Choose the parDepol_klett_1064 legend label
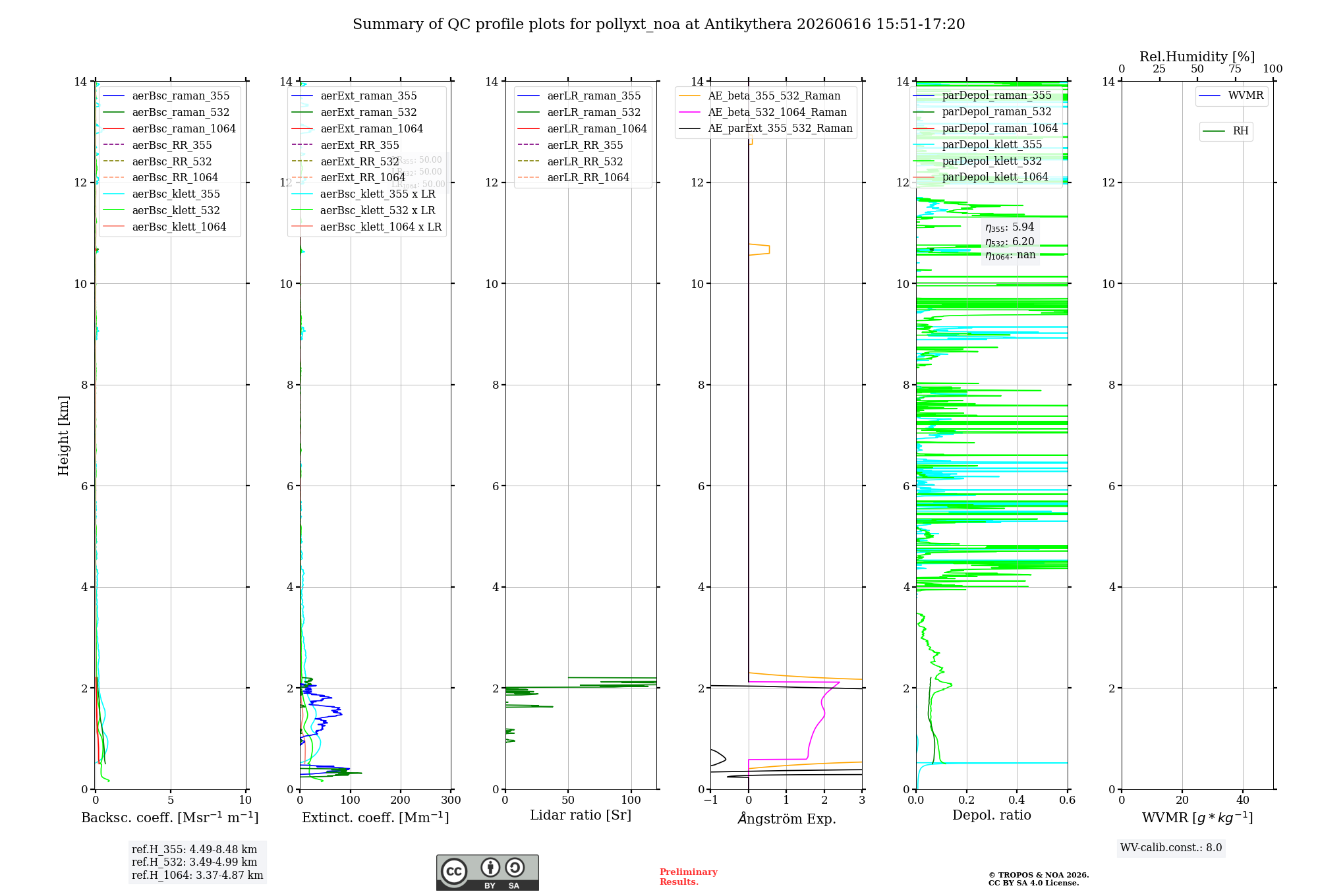Viewport: 1318px width, 896px height. pos(995,177)
